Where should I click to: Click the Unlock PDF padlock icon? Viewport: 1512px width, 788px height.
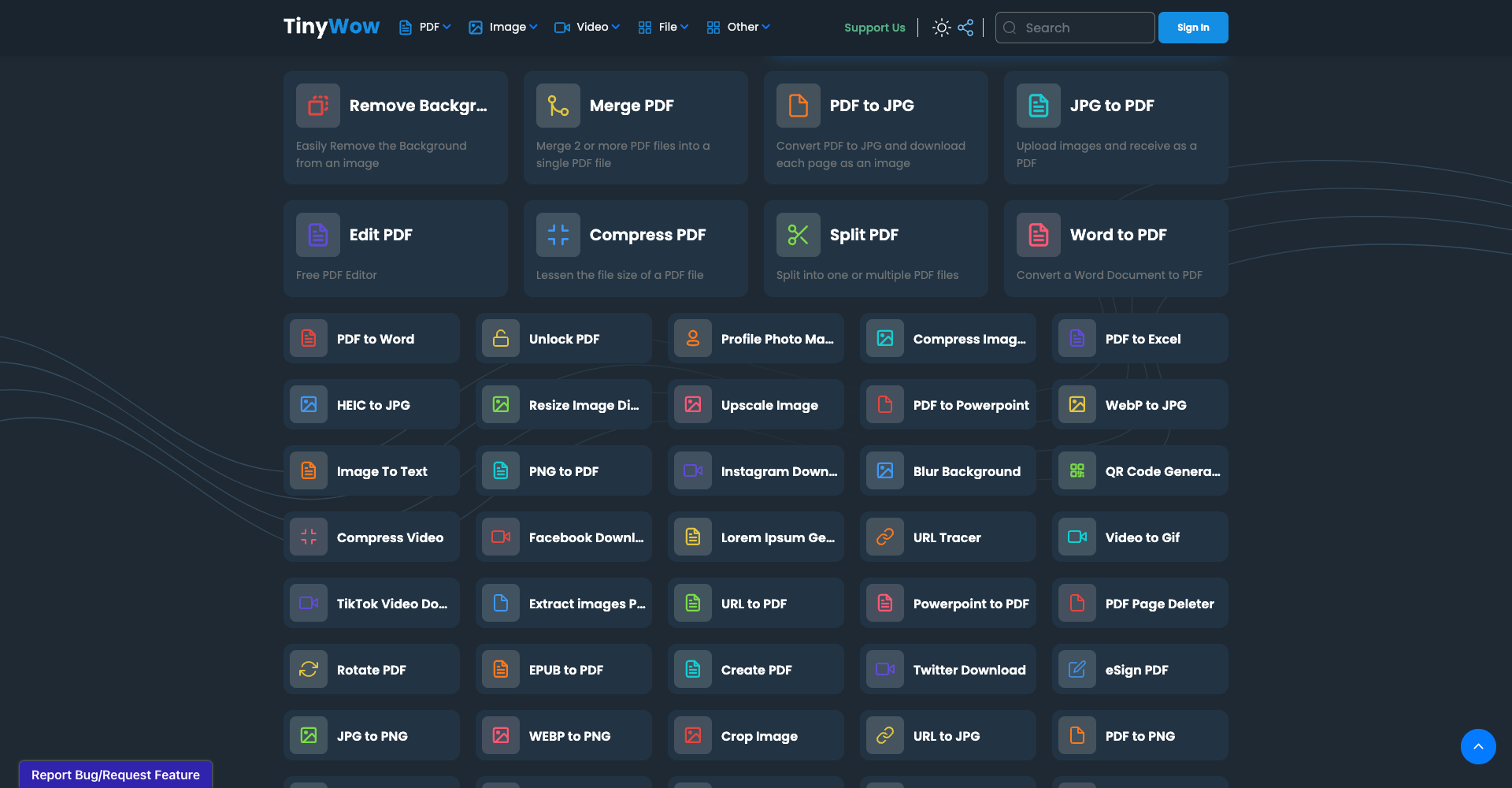click(501, 338)
